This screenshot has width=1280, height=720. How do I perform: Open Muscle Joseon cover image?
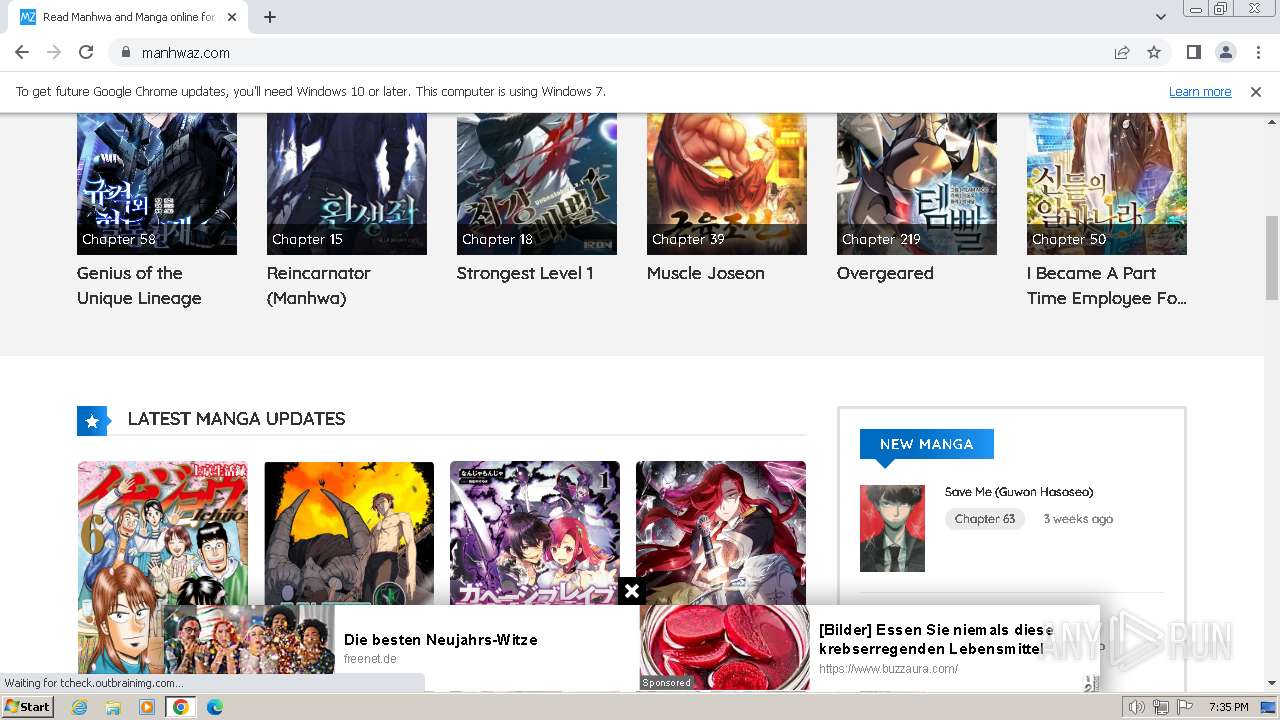pos(727,184)
